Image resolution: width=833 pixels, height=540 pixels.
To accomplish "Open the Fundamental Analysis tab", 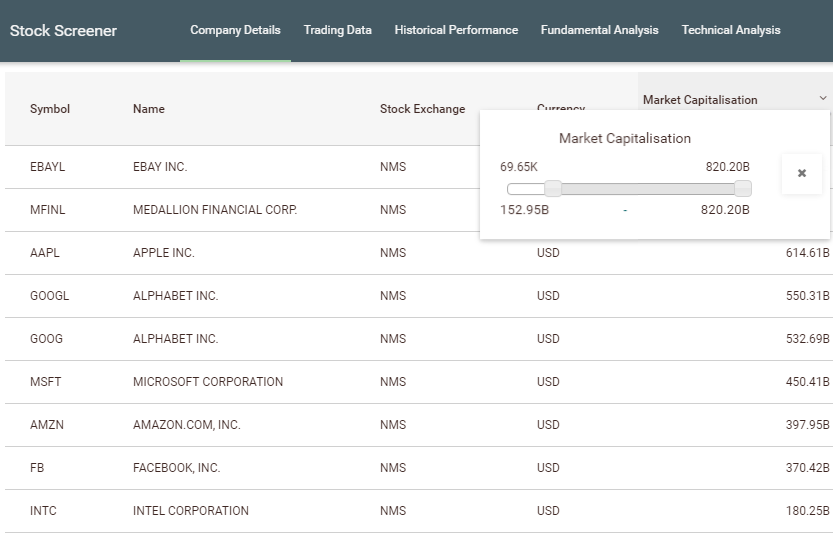I will coord(599,30).
